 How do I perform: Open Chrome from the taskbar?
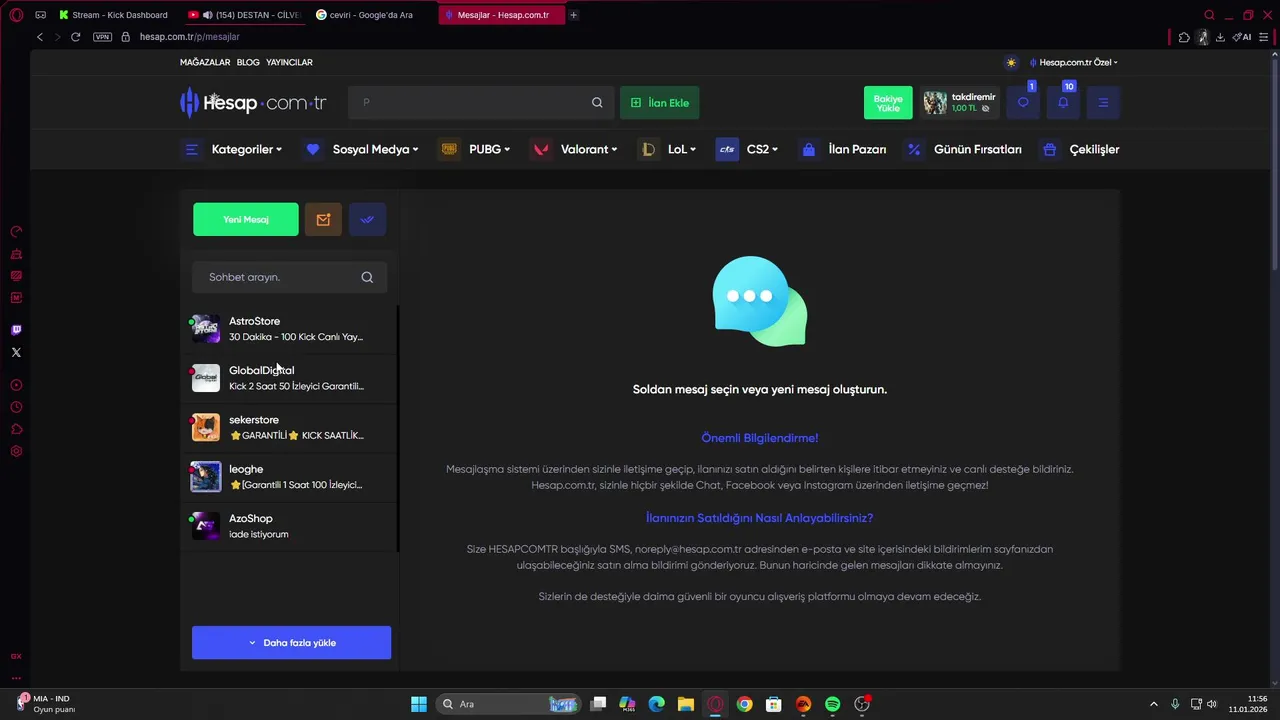pos(744,704)
